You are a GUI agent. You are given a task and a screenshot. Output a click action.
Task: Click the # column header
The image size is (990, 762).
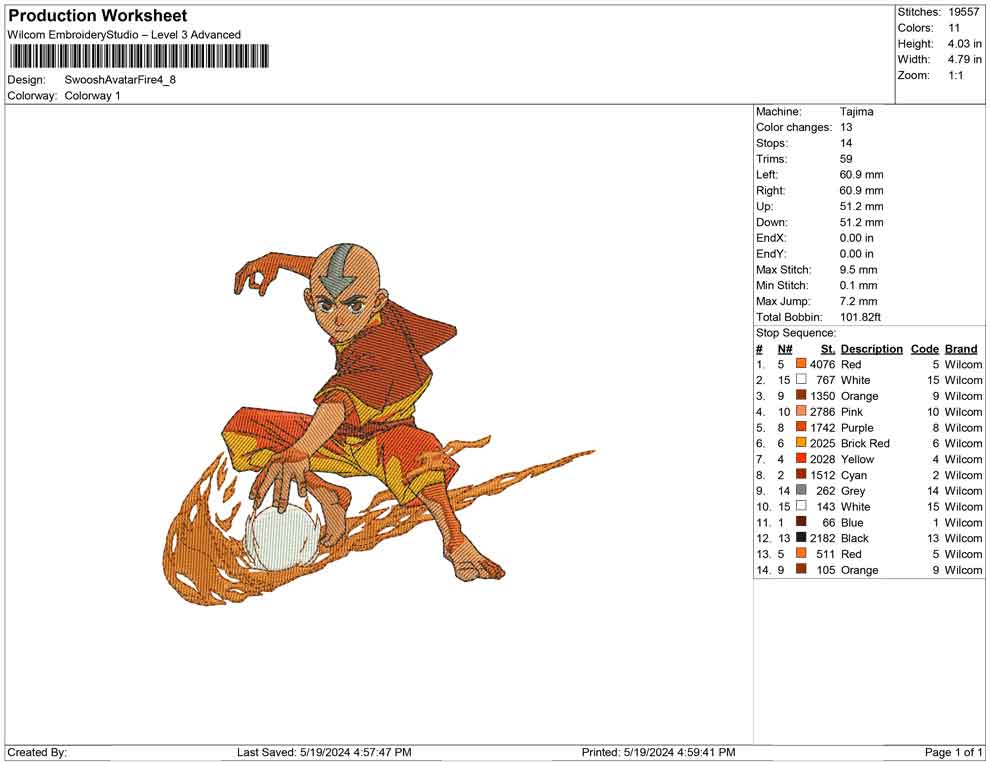point(759,349)
